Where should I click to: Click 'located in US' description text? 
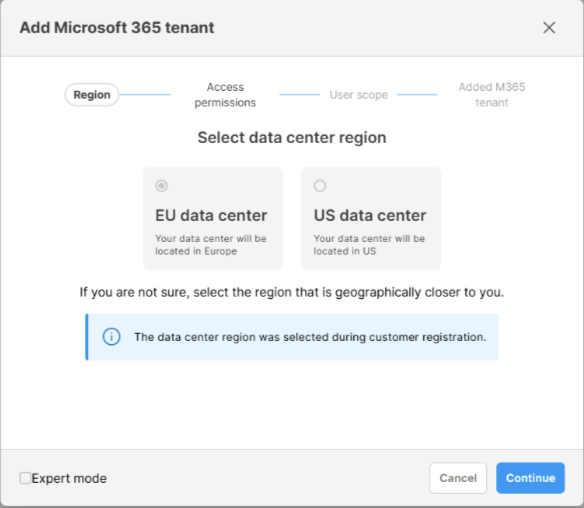345,251
